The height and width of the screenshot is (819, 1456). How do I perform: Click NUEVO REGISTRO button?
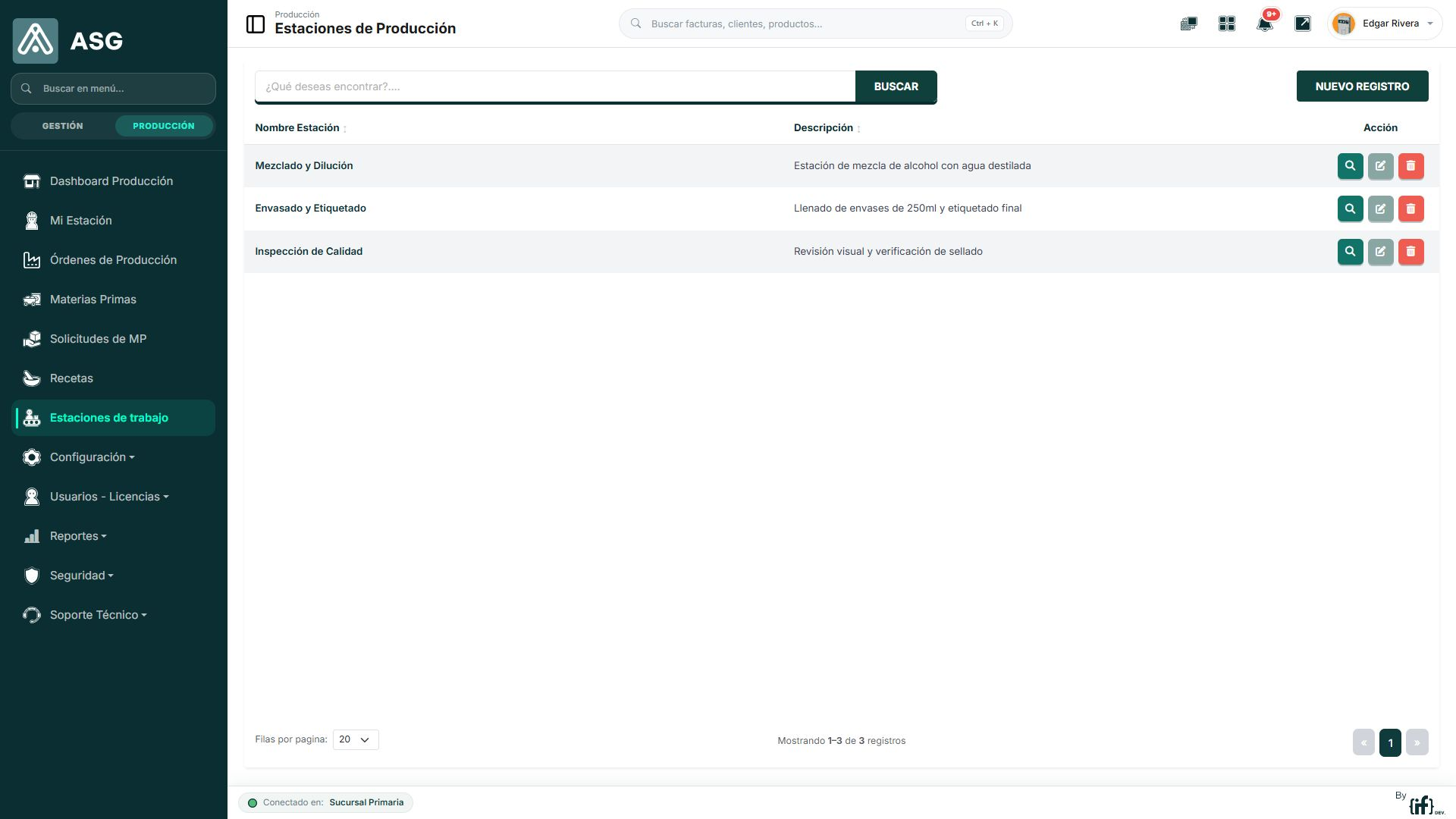point(1362,86)
